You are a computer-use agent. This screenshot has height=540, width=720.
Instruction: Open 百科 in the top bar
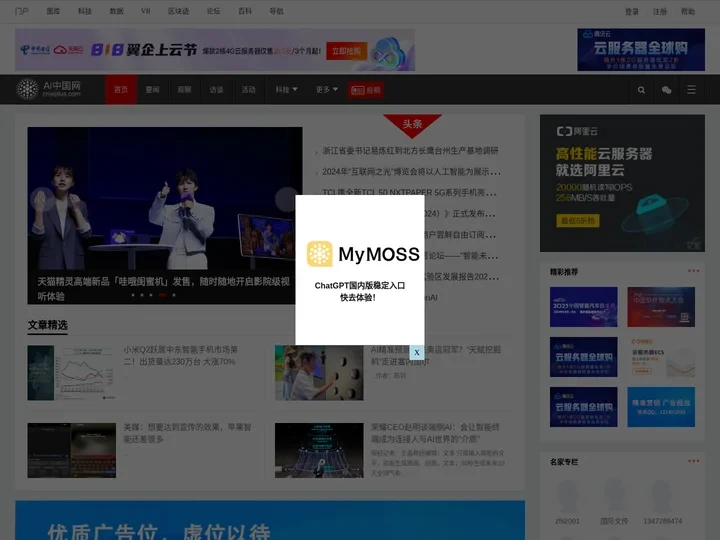pyautogui.click(x=245, y=11)
